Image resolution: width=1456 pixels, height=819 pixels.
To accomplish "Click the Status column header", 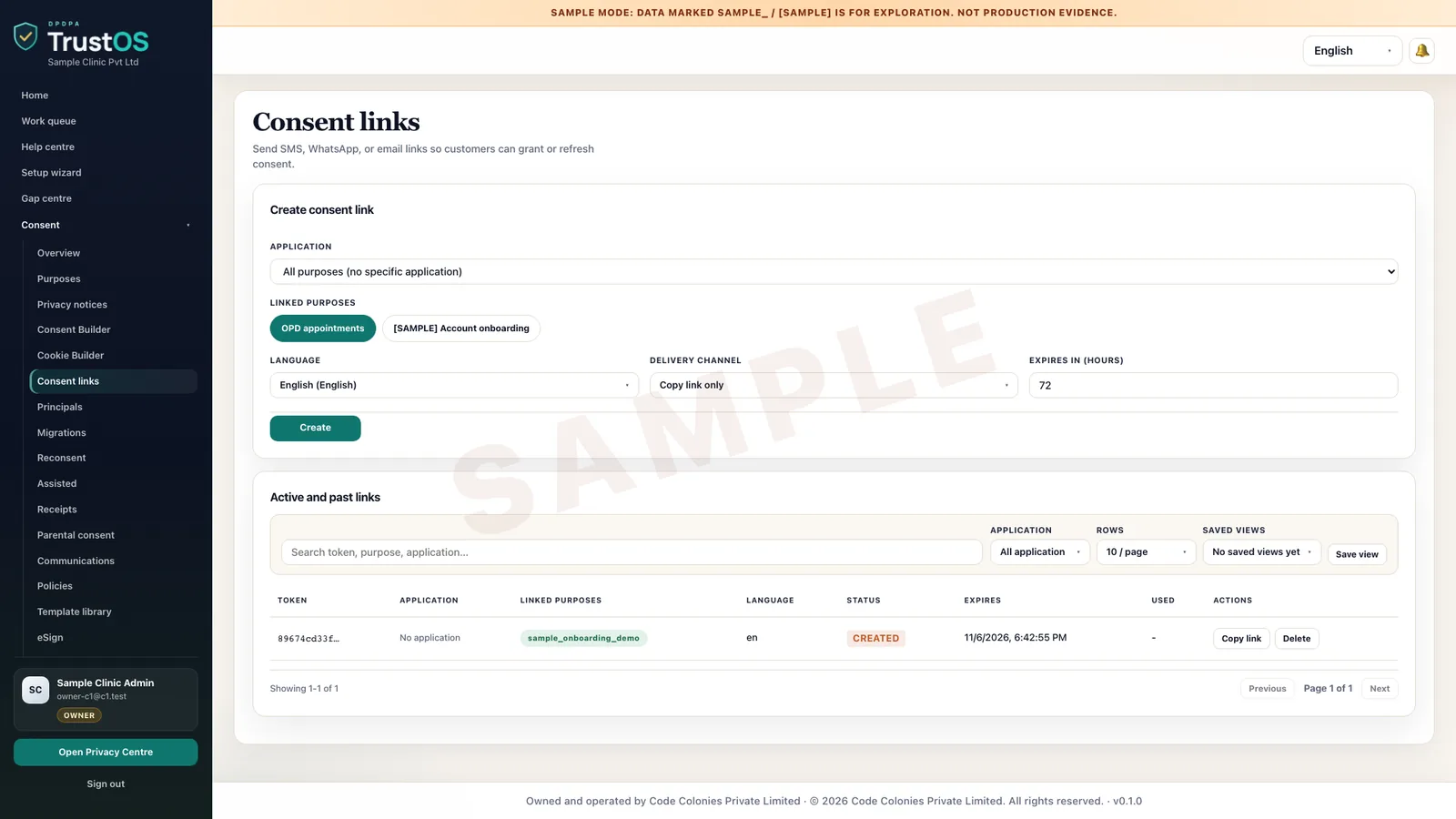I will click(864, 601).
